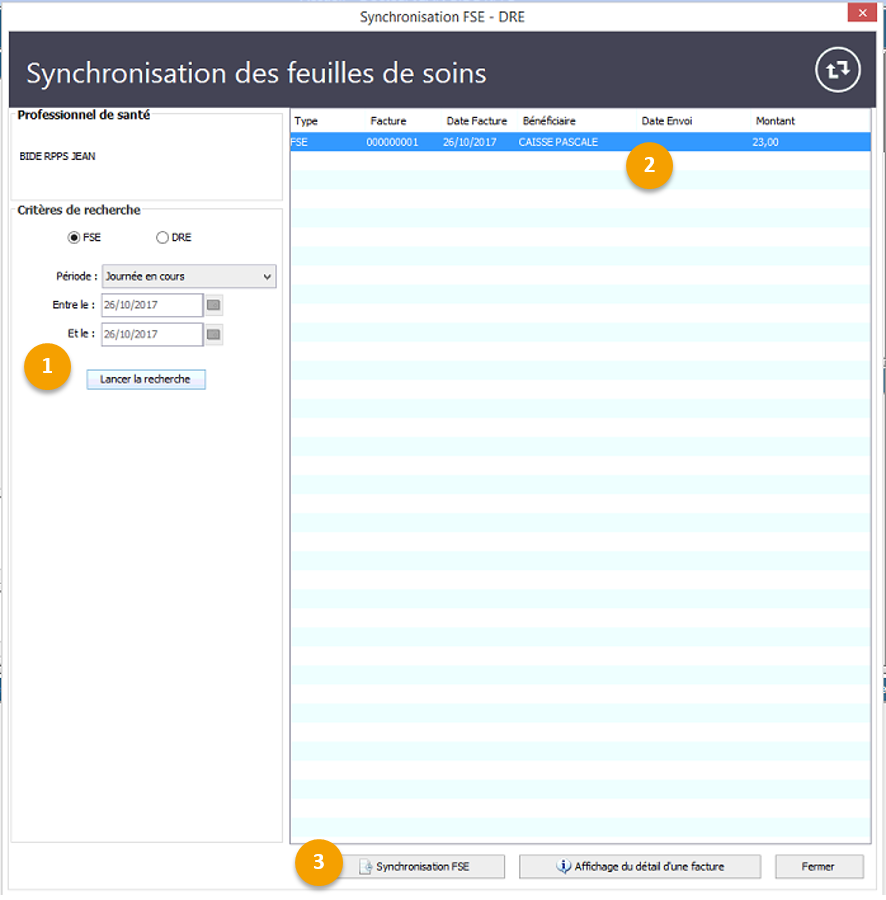Expand the Période dropdown

click(189, 276)
